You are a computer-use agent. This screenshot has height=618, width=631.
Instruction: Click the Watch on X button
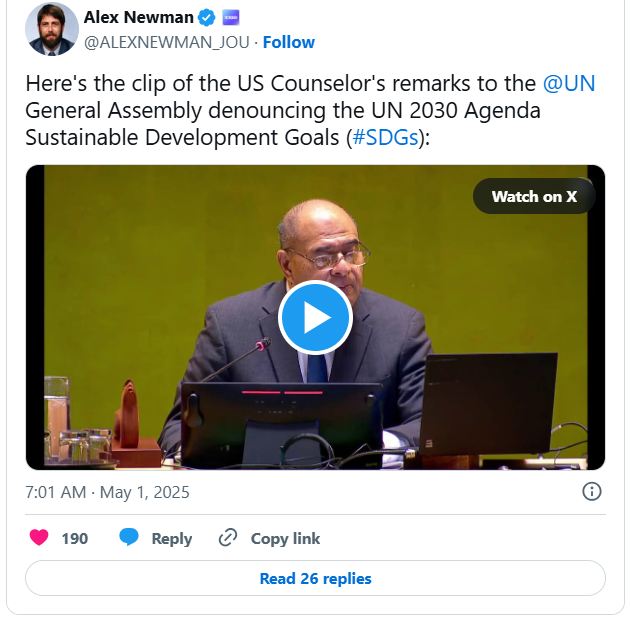[x=534, y=196]
